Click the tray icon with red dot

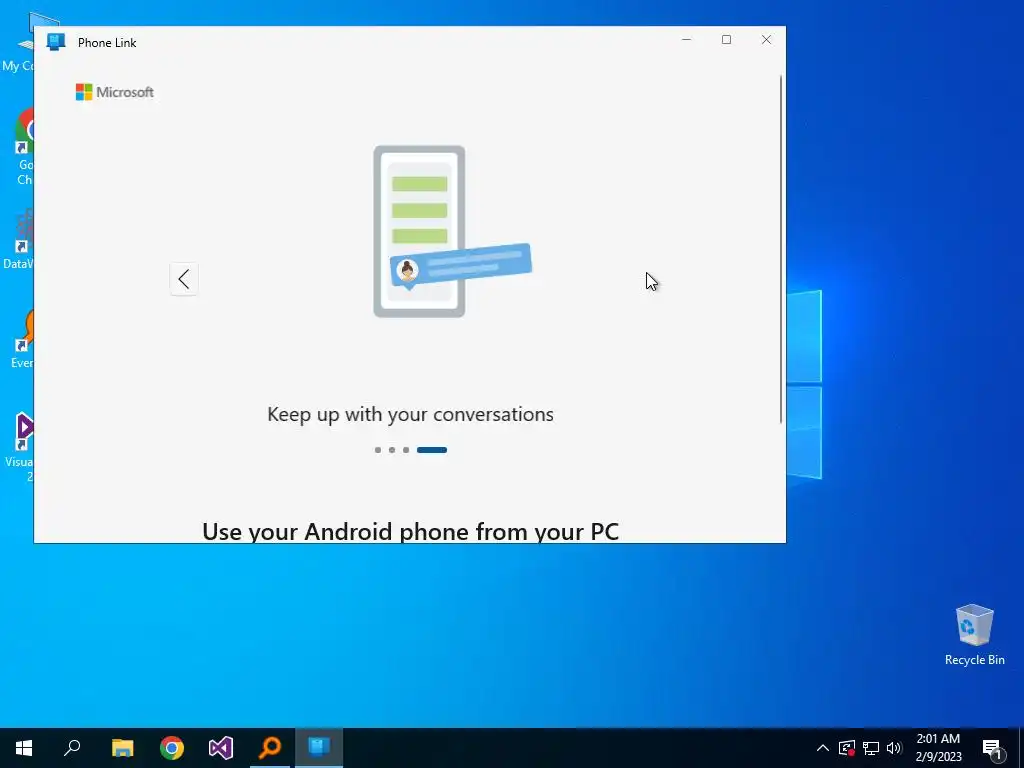(x=847, y=748)
